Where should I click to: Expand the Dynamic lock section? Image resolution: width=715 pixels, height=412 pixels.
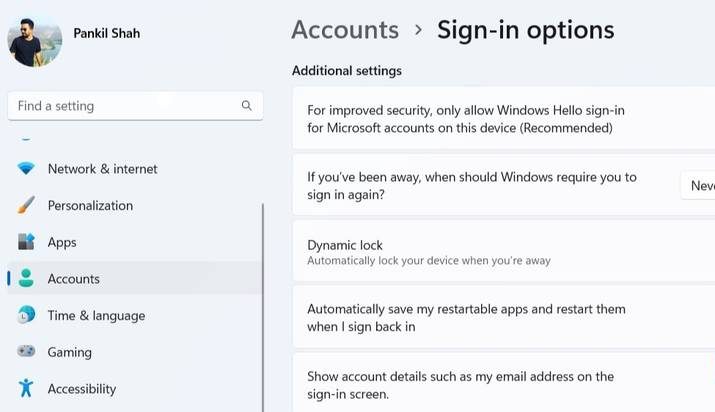[x=503, y=252]
